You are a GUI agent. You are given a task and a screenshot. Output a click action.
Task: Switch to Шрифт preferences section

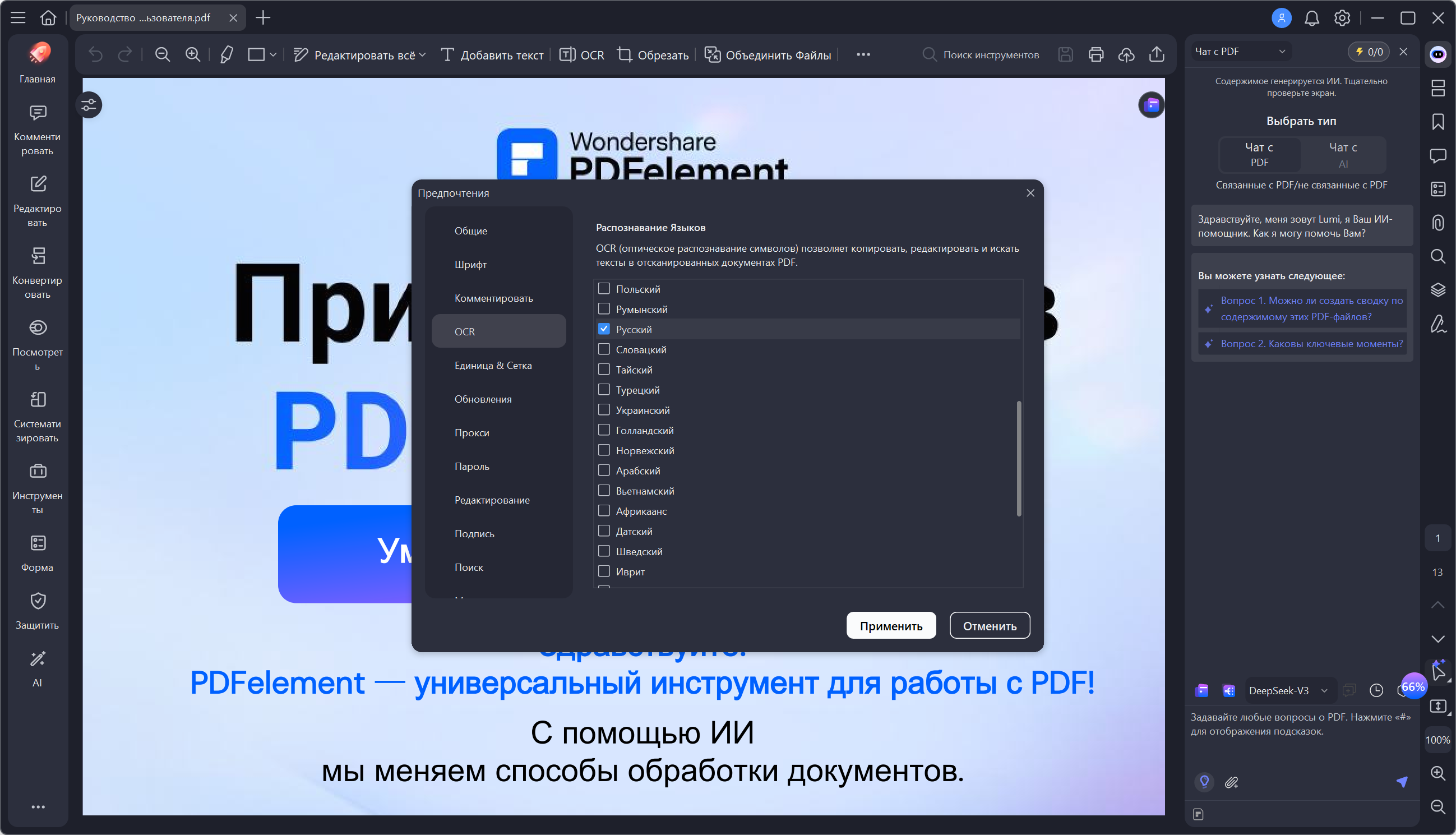pyautogui.click(x=470, y=264)
